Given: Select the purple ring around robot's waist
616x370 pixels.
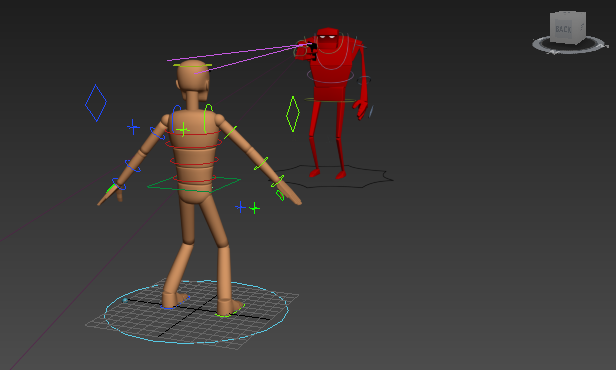Looking at the screenshot, I should [330, 76].
